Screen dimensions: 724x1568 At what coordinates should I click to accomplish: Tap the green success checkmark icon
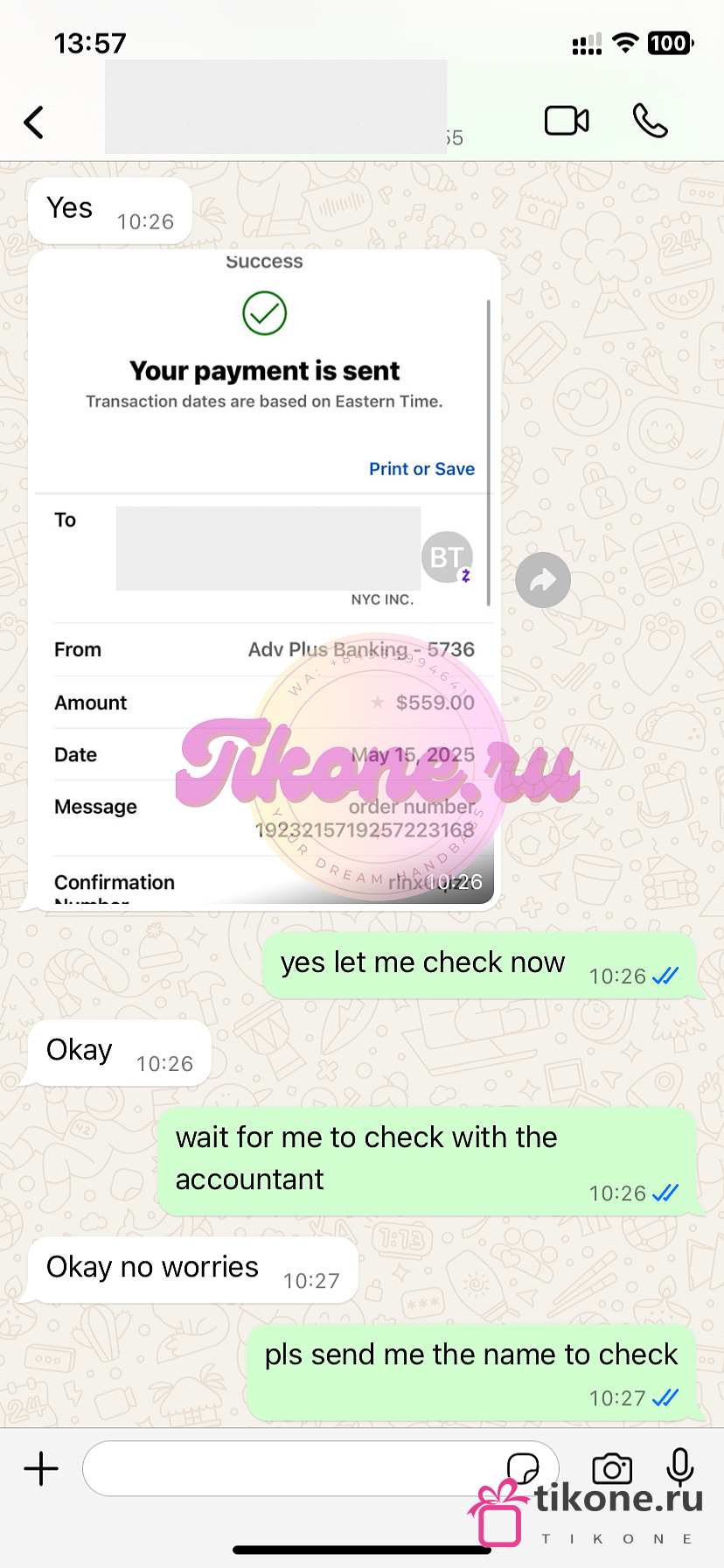point(265,313)
